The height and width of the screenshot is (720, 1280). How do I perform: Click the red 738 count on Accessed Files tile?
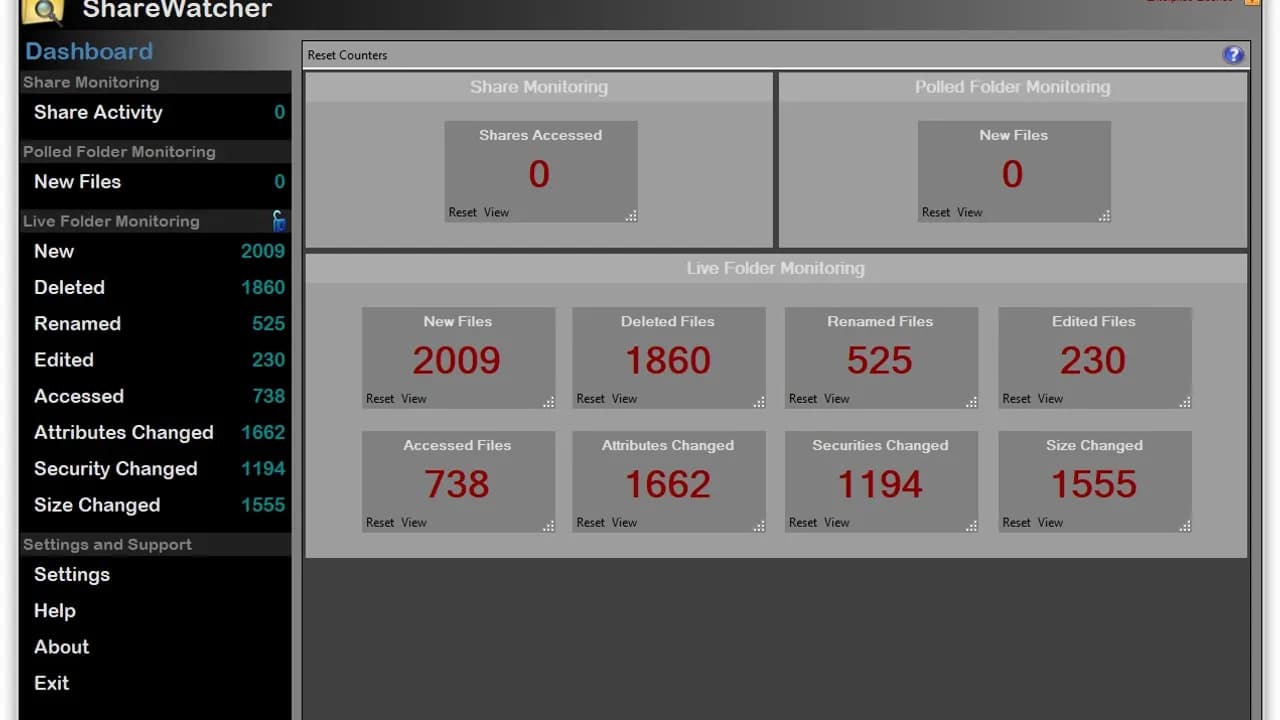click(x=457, y=484)
